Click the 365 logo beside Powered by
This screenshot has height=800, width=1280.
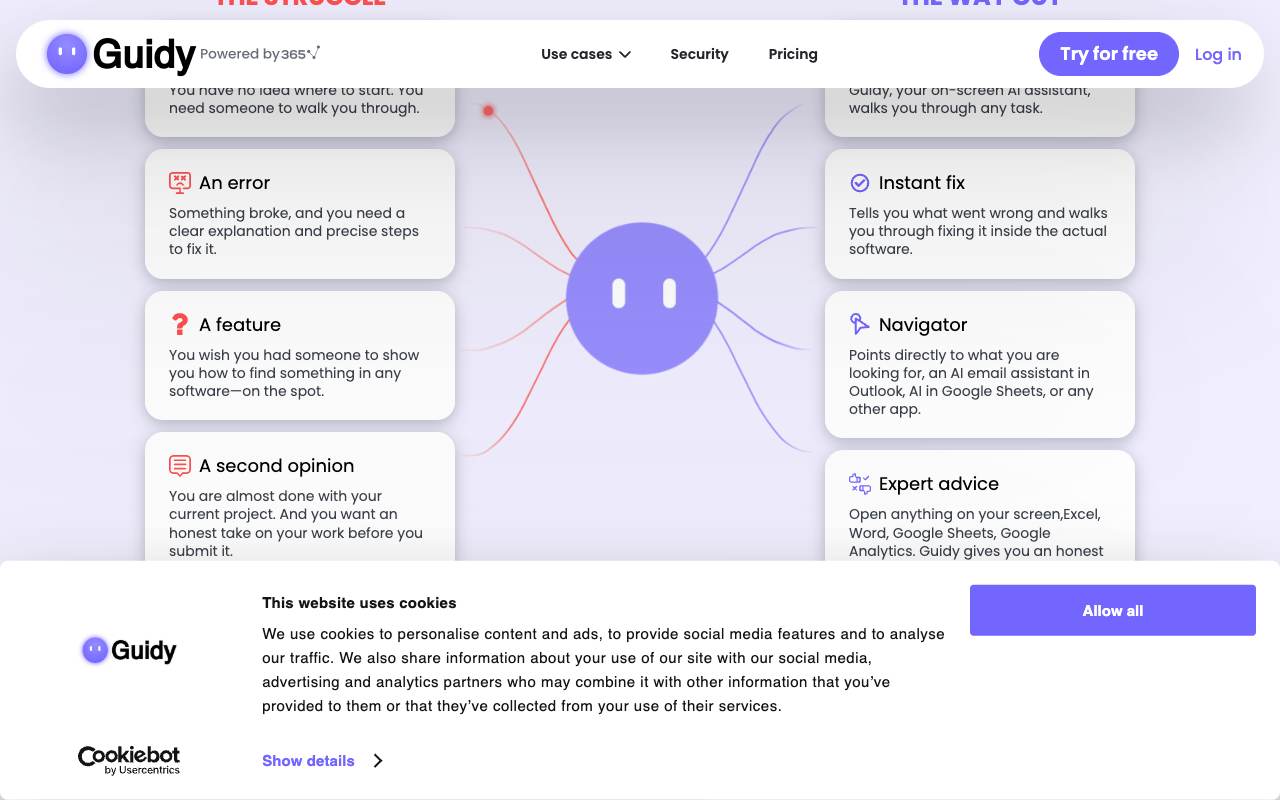[x=301, y=53]
